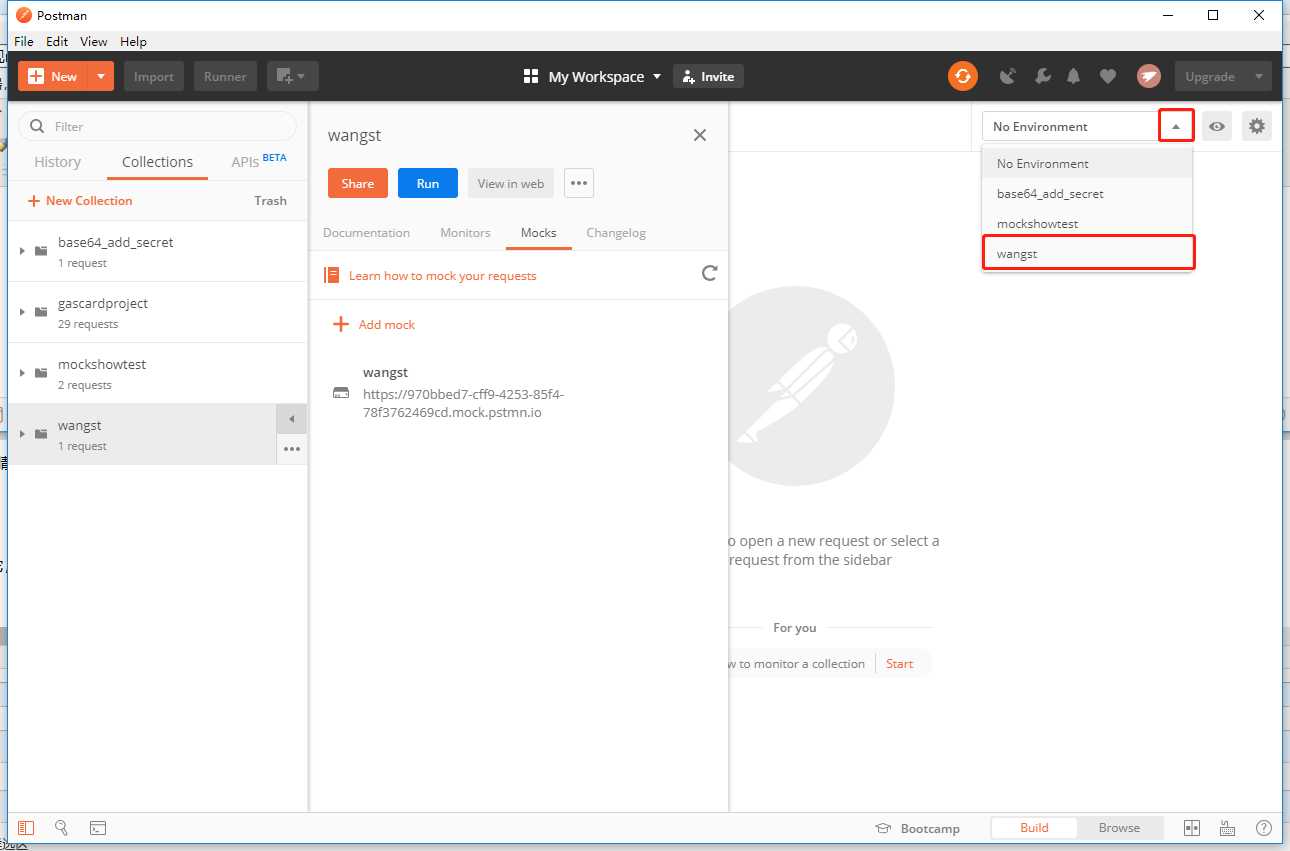Click New Collection link
Screen dimensions: 1290x851
click(80, 200)
